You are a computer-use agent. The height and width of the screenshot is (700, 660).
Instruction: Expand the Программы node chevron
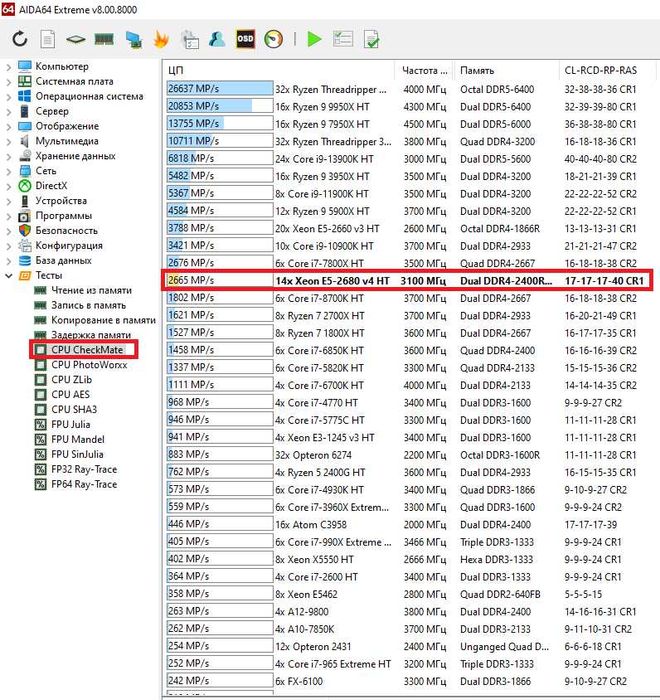point(8,217)
